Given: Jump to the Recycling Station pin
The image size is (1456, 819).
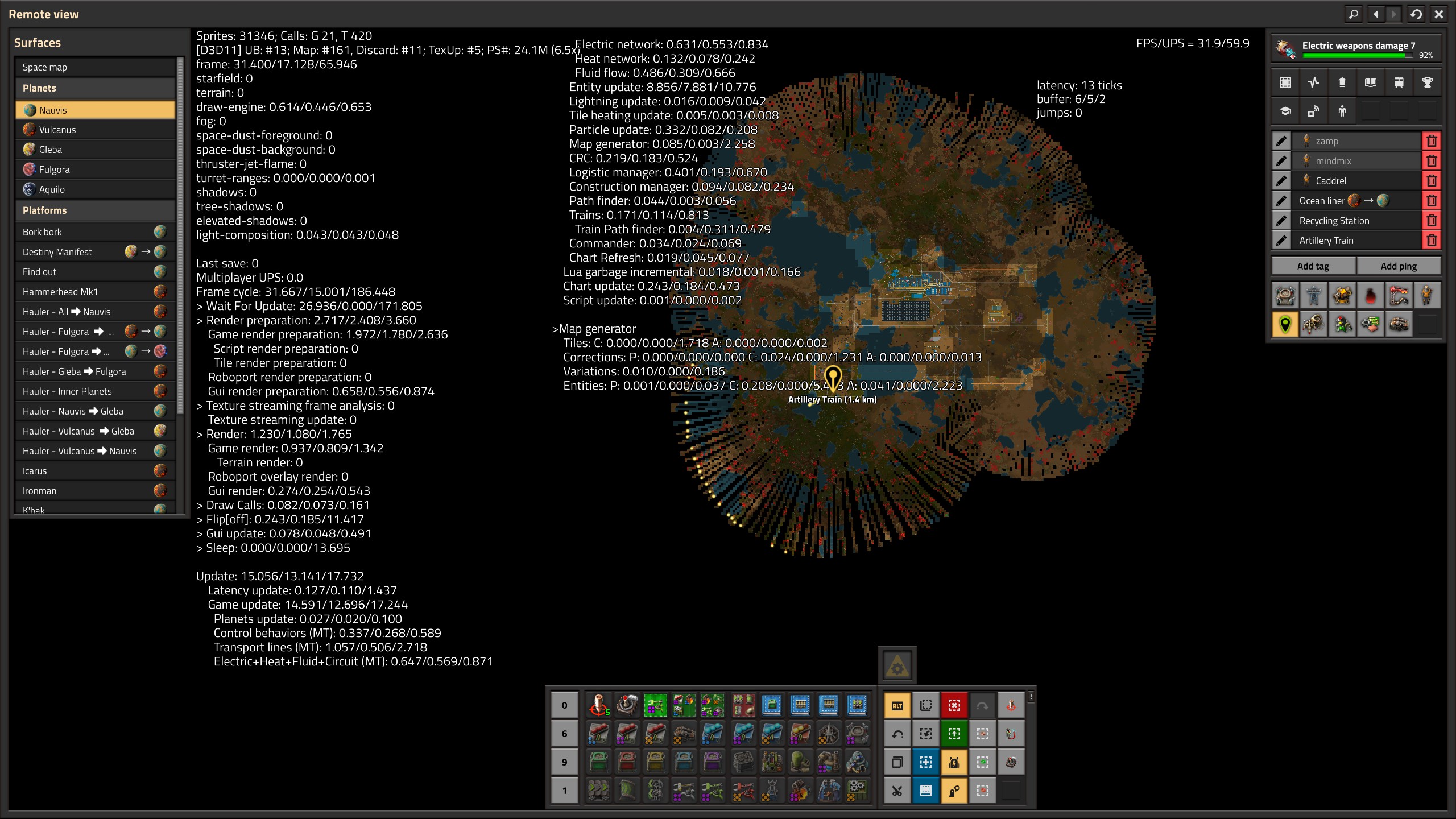Looking at the screenshot, I should 1356,221.
